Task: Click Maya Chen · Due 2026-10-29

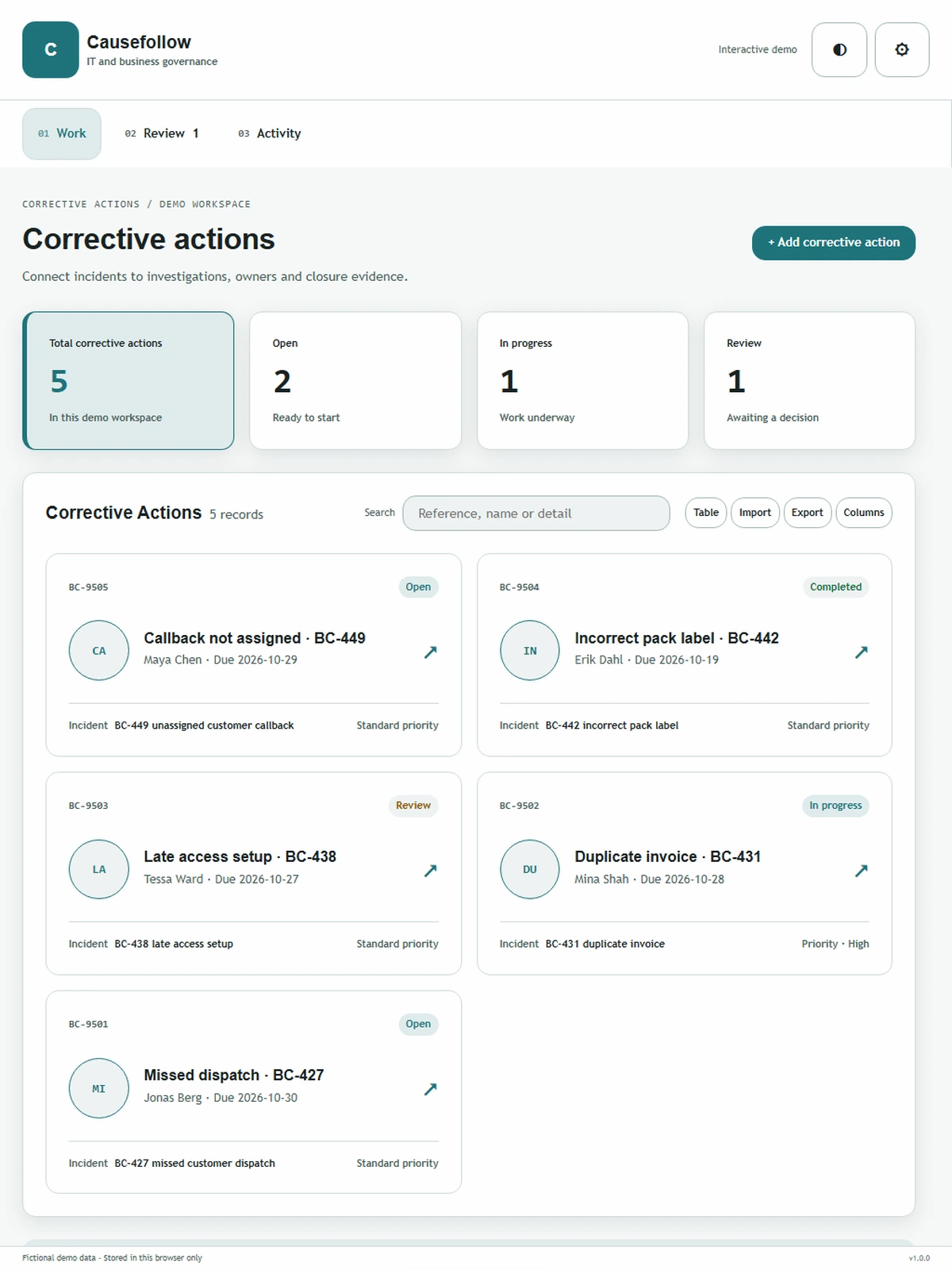Action: click(221, 660)
